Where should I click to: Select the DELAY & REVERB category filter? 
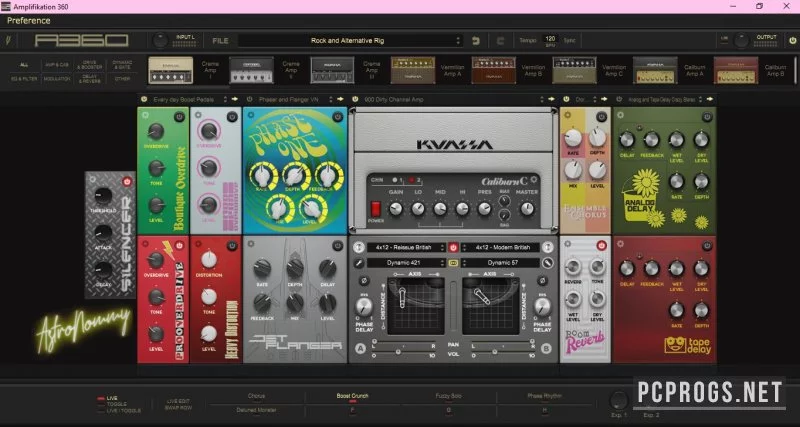pyautogui.click(x=90, y=79)
